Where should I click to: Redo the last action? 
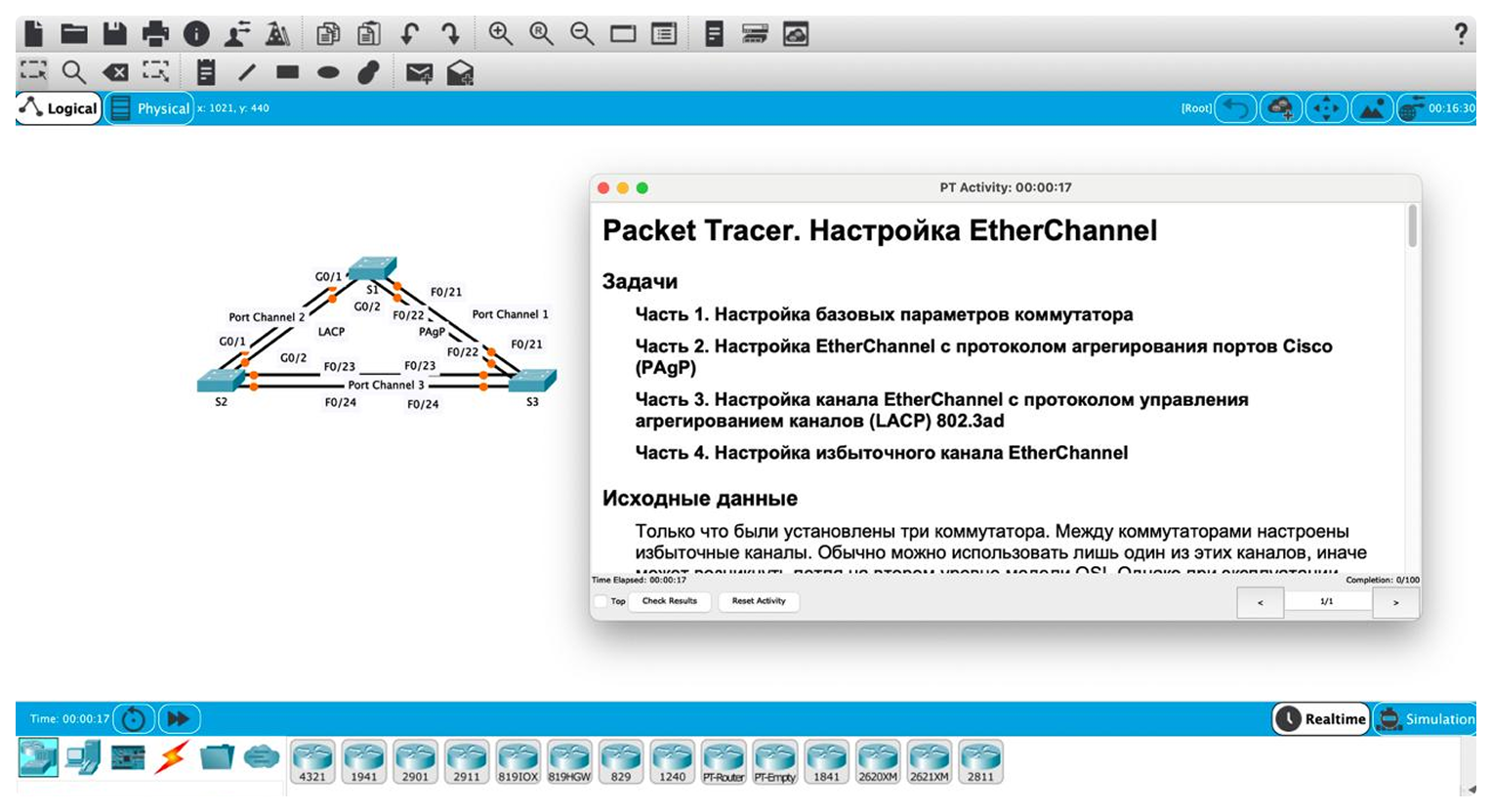coord(450,34)
